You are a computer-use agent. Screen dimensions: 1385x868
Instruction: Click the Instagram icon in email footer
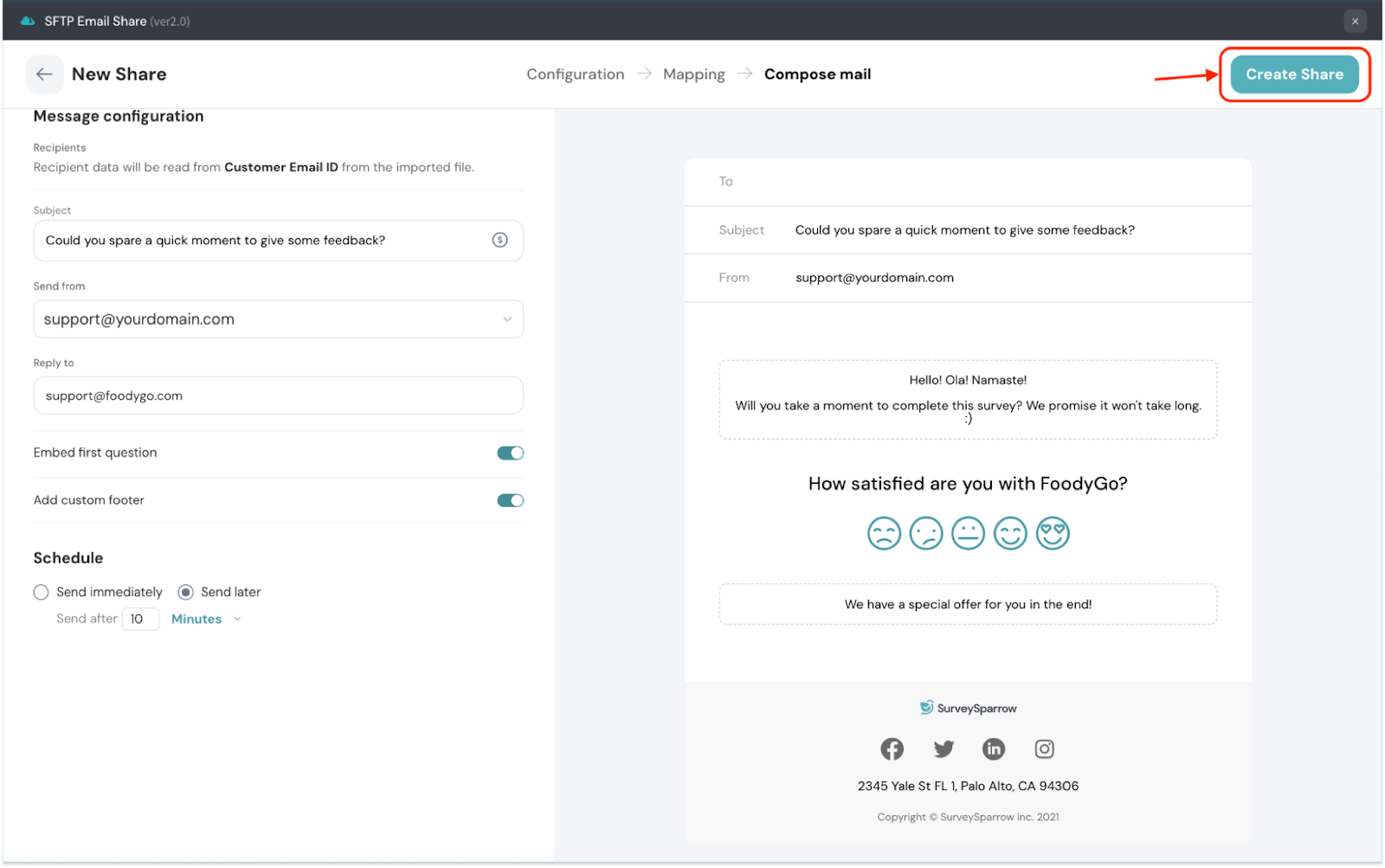click(1045, 749)
